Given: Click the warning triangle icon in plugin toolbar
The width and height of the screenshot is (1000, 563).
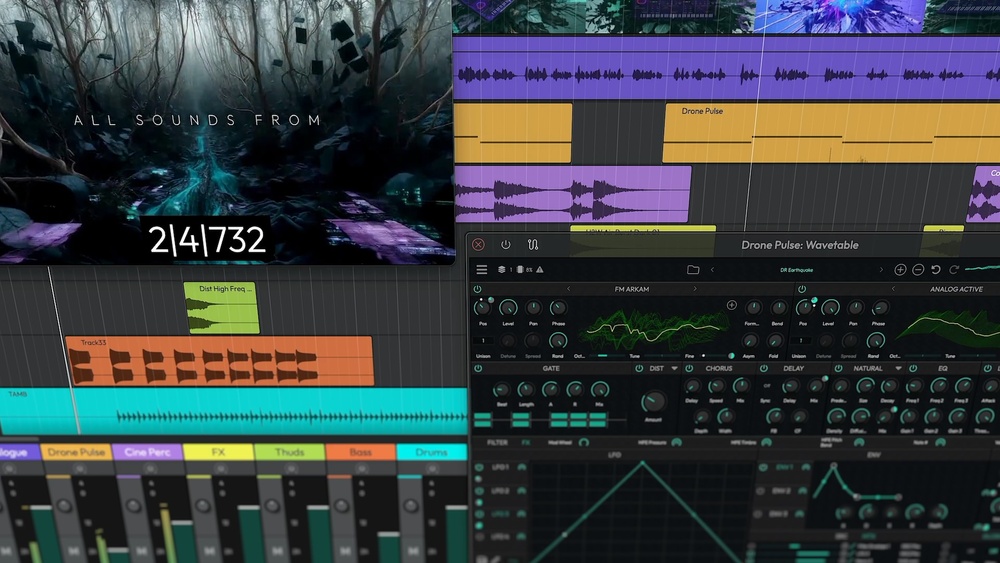Looking at the screenshot, I should point(540,270).
